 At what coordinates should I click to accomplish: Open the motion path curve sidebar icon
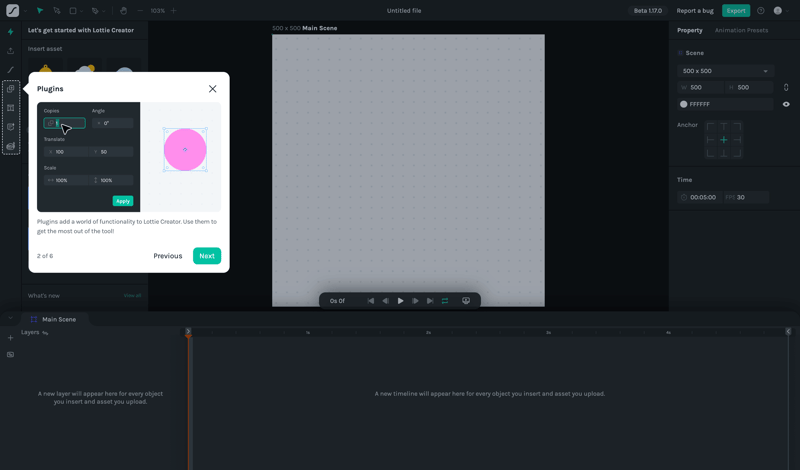11,69
